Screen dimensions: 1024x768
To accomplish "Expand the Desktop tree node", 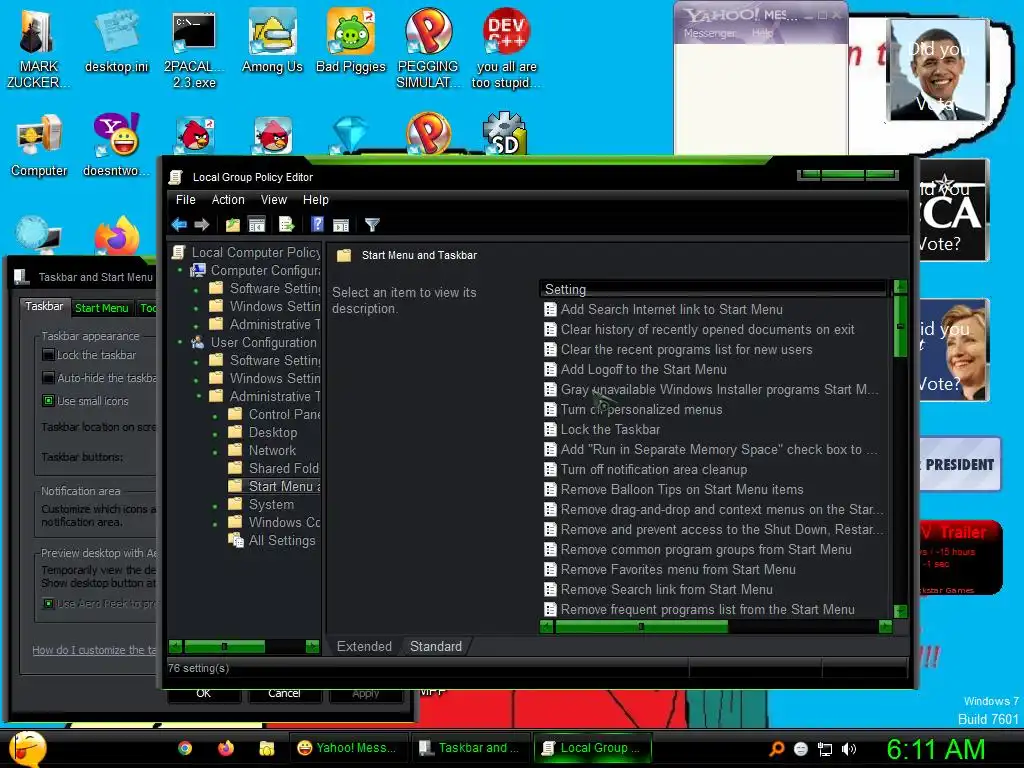I will [x=216, y=432].
